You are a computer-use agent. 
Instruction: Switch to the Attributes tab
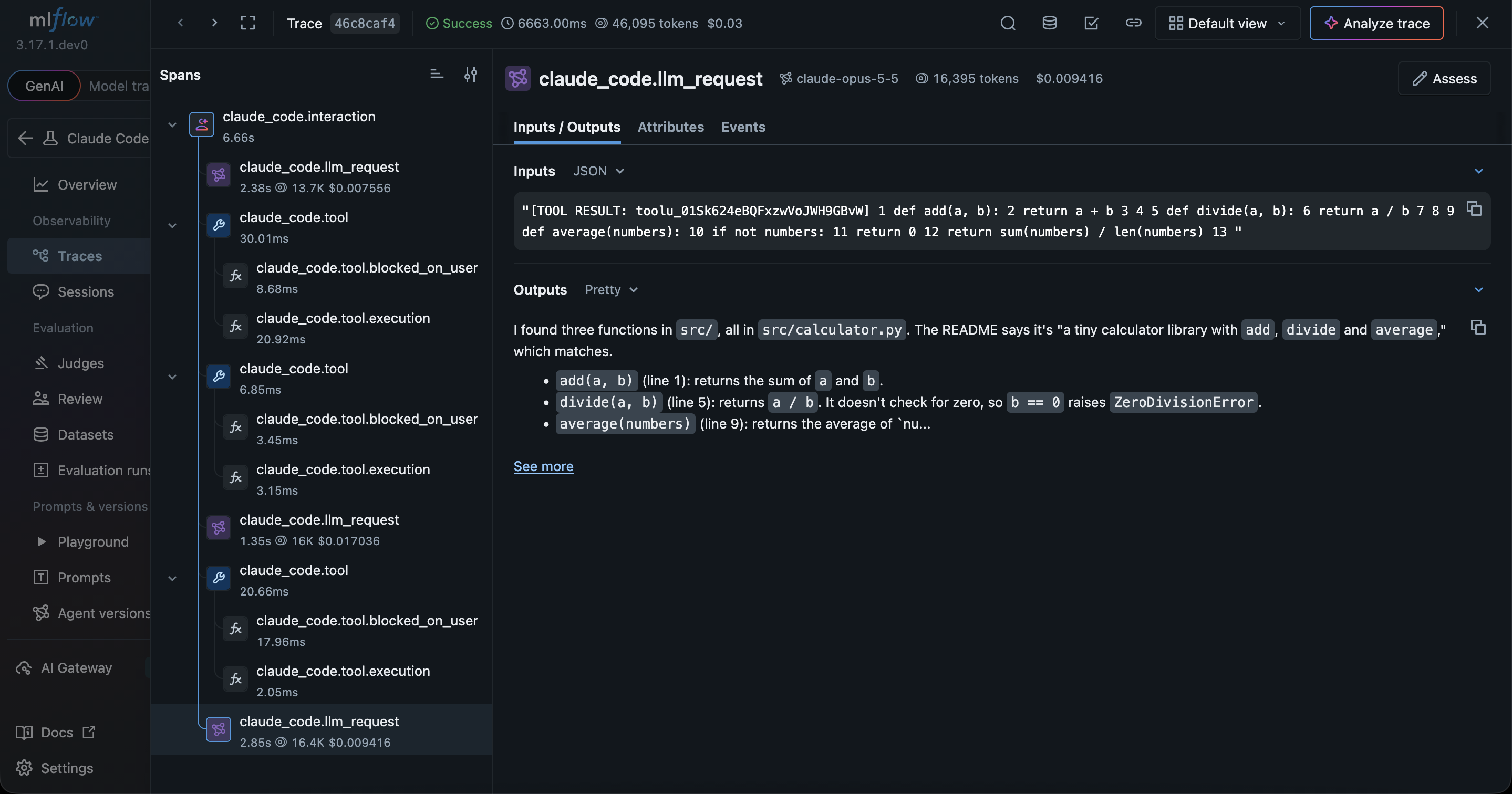[x=670, y=127]
